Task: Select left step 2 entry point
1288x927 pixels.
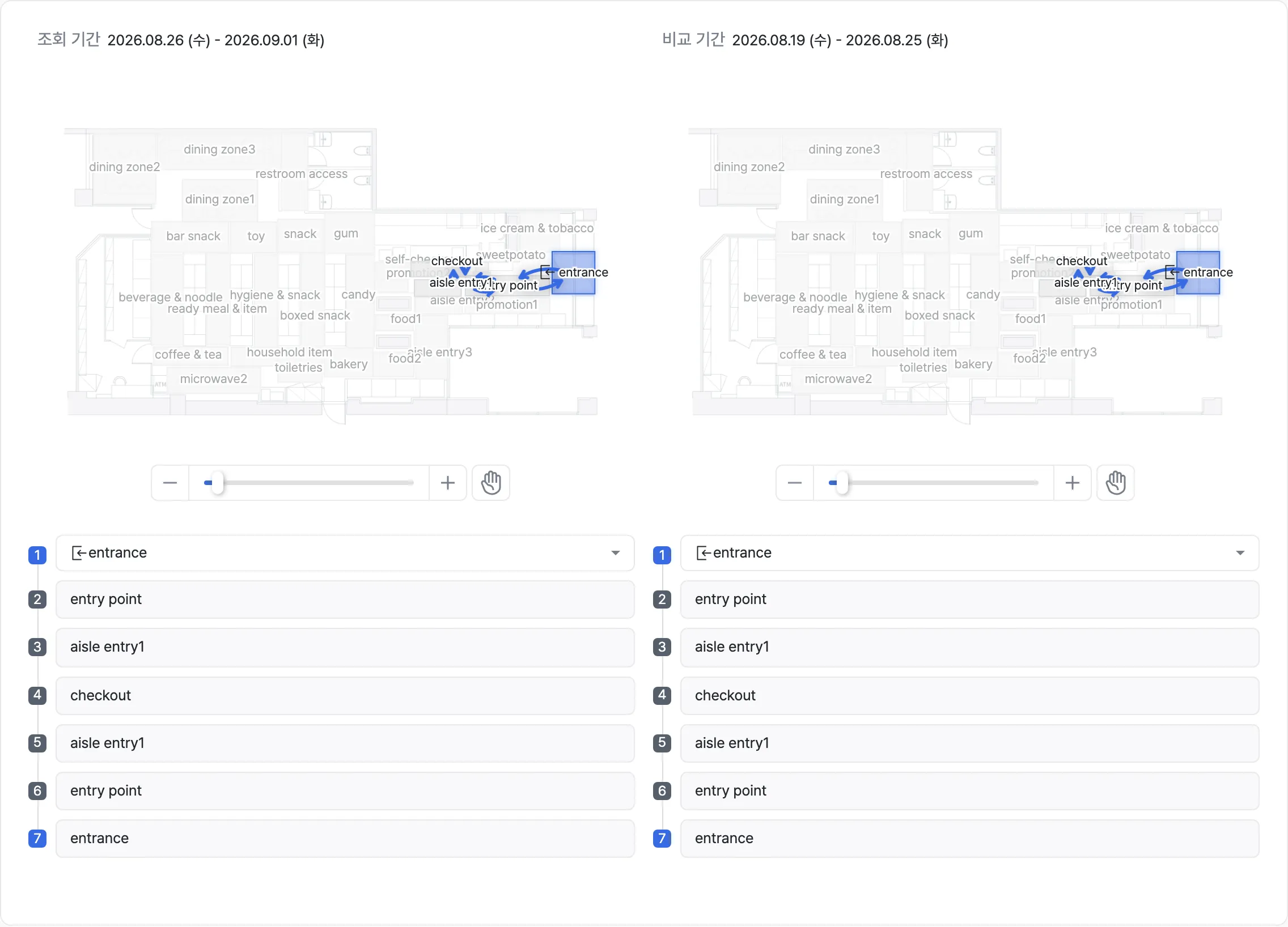Action: click(345, 599)
